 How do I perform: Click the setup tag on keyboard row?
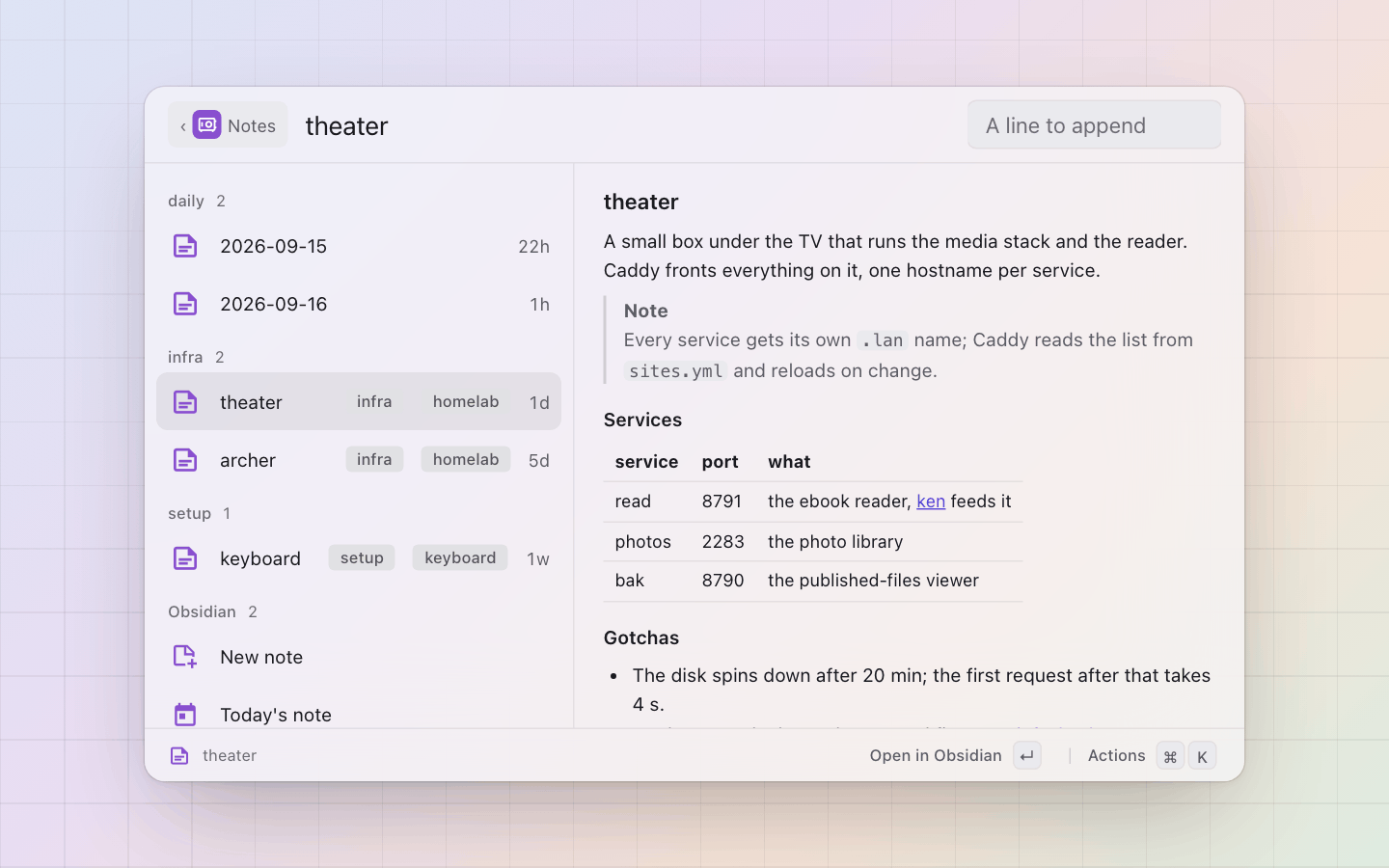coord(362,558)
